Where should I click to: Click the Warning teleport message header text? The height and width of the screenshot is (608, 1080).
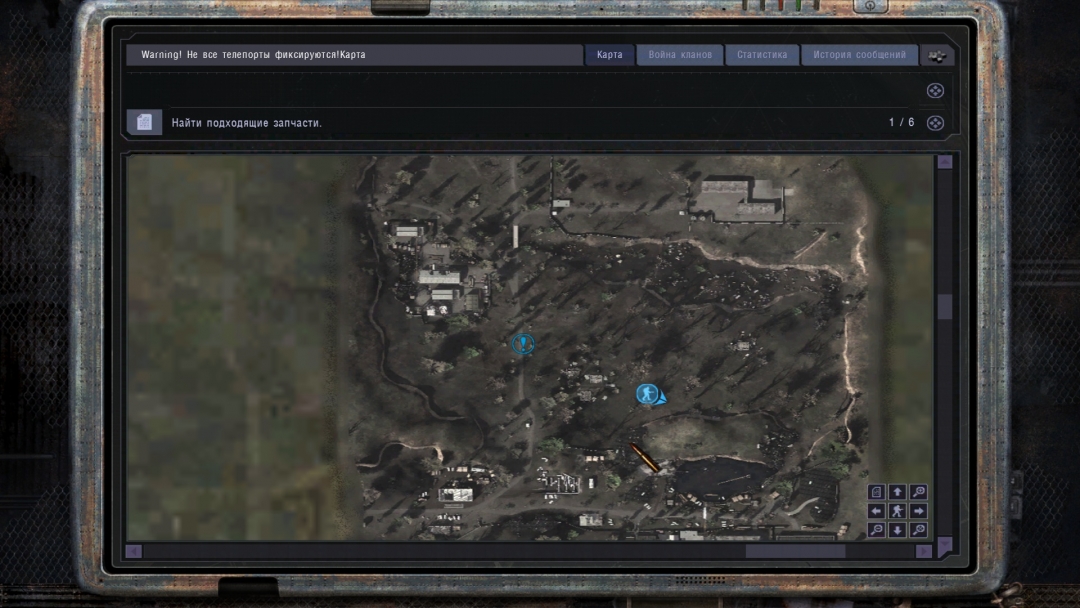coord(253,54)
